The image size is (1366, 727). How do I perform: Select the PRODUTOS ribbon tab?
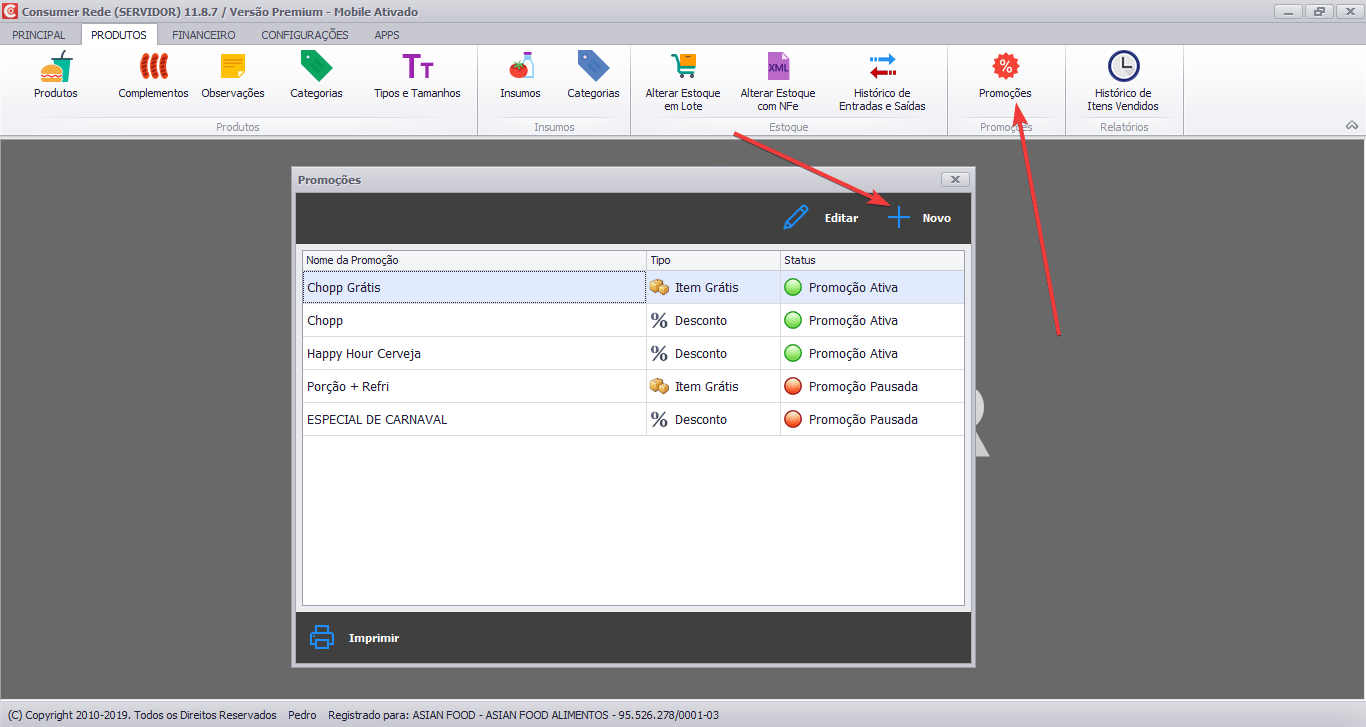pos(119,35)
